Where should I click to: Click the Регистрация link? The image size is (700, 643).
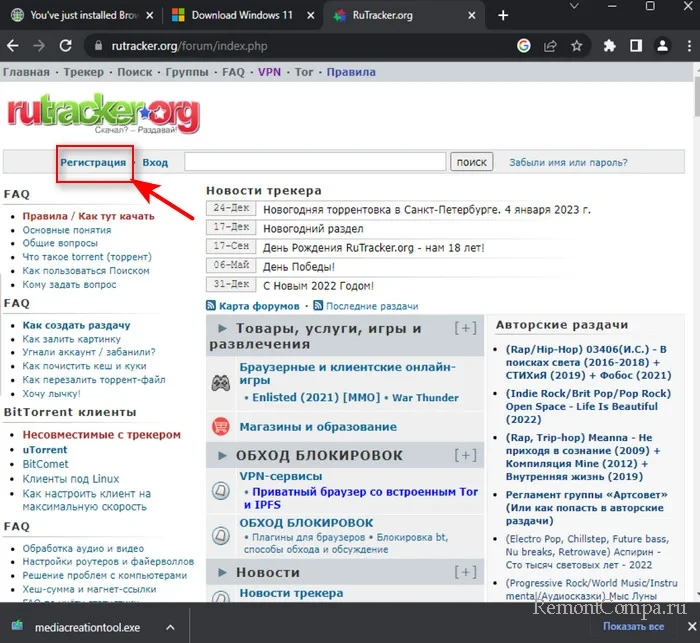[x=93, y=162]
